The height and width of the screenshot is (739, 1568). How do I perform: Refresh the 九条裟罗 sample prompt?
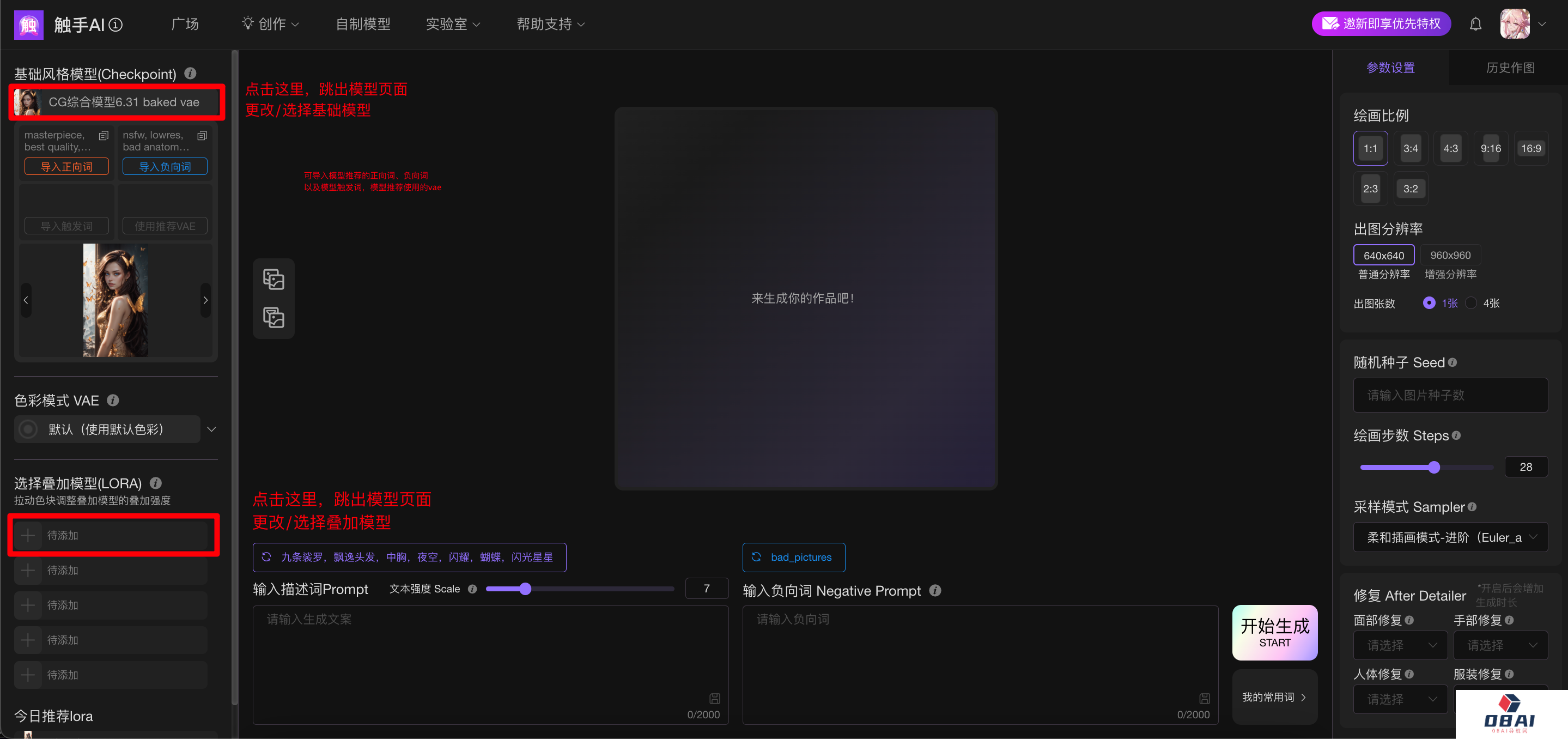pos(266,557)
